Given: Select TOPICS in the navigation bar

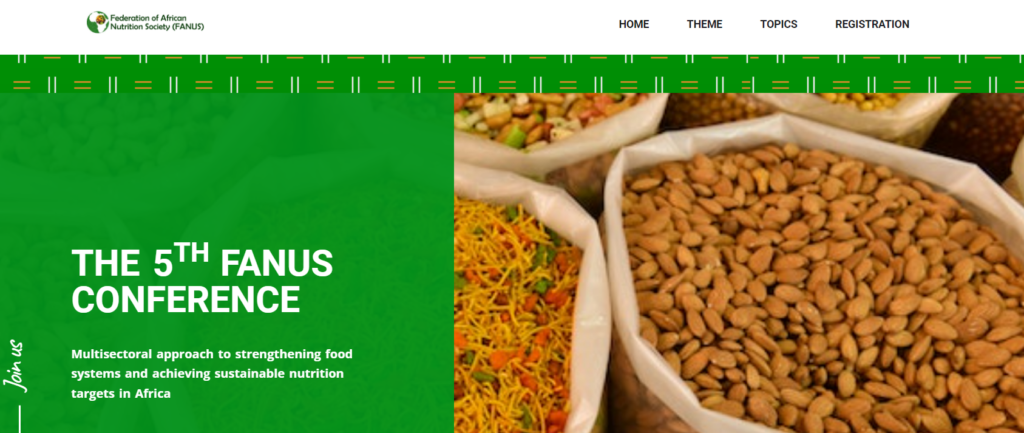Looking at the screenshot, I should click(778, 24).
